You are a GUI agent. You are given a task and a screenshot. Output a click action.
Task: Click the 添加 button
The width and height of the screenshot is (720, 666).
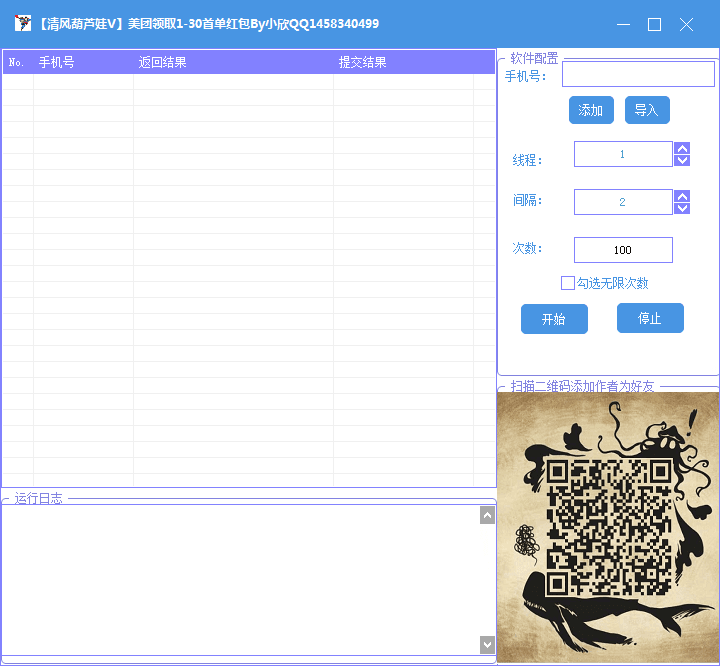[x=591, y=110]
